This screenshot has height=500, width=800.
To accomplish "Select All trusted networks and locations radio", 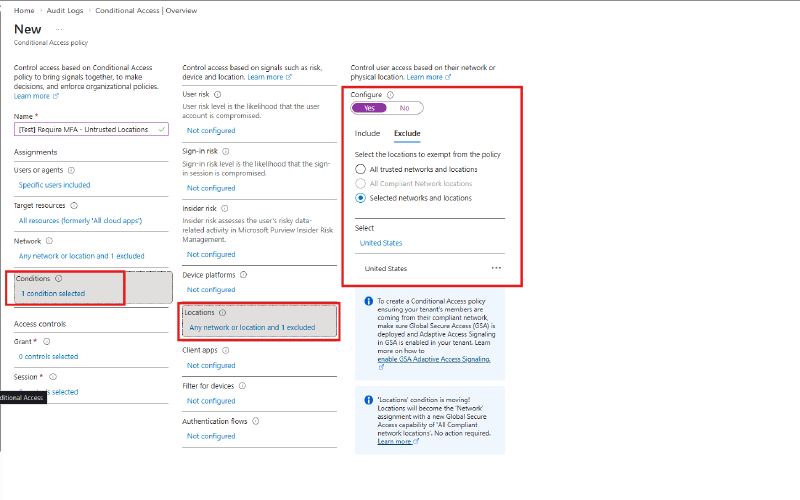I will click(x=360, y=169).
